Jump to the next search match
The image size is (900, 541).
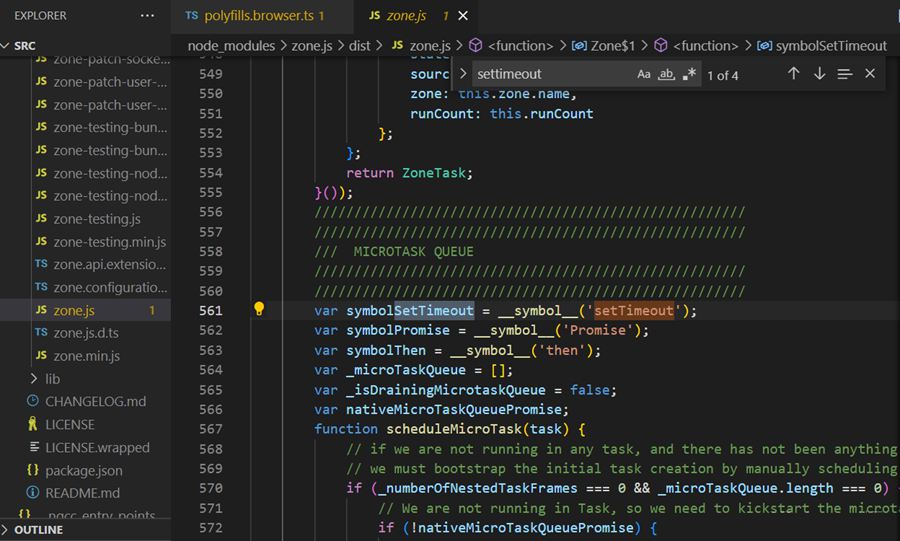coord(819,74)
